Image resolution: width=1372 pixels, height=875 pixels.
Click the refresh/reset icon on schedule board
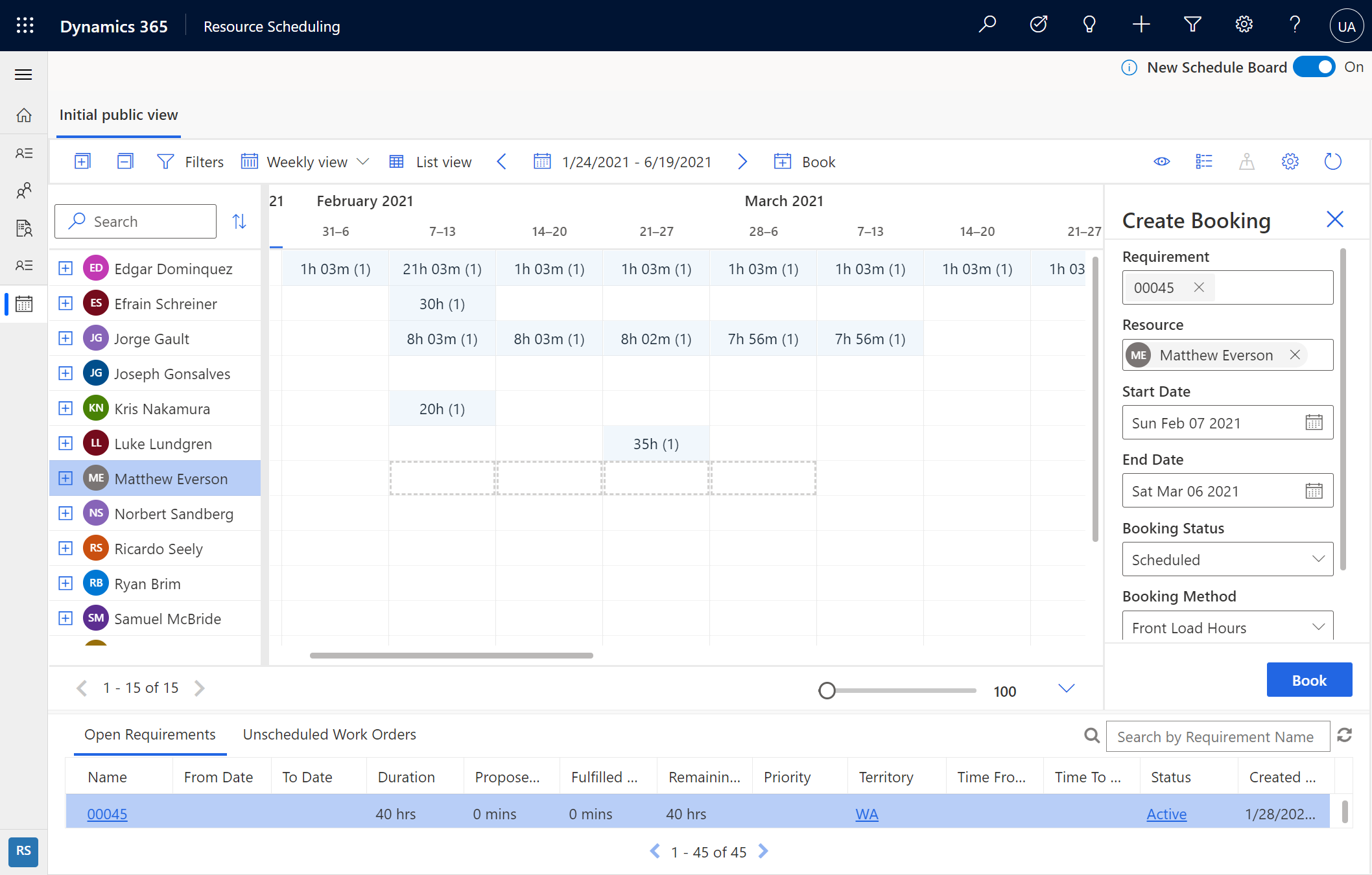1333,162
